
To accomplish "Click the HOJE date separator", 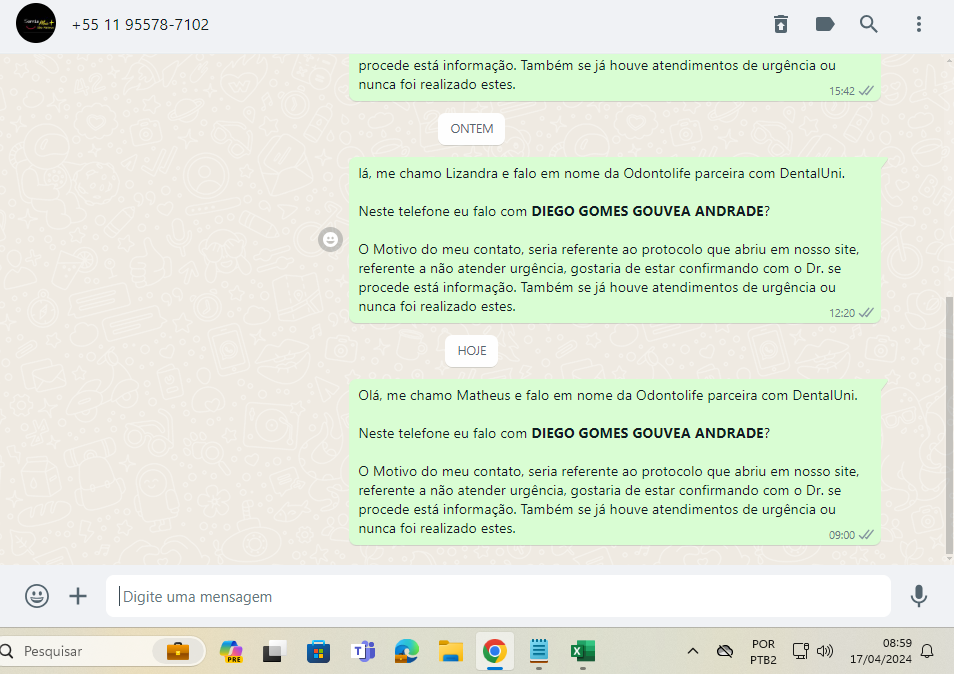I will coord(472,351).
